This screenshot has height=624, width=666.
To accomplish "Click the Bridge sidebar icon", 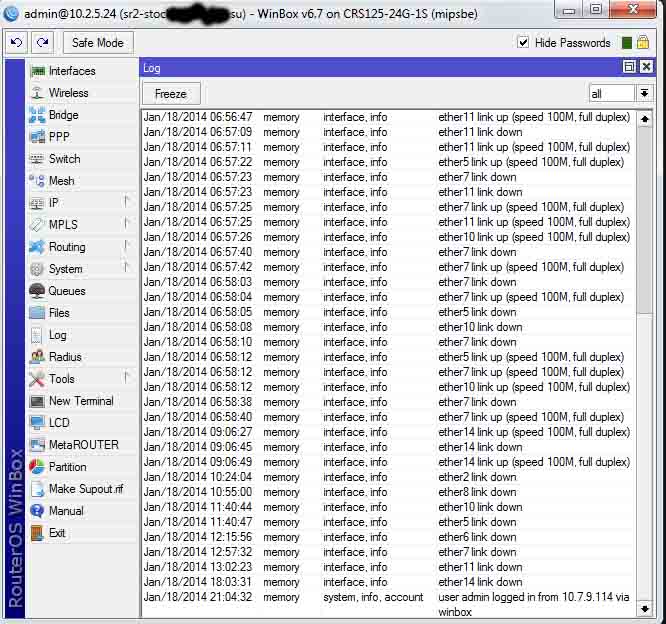I will [37, 115].
